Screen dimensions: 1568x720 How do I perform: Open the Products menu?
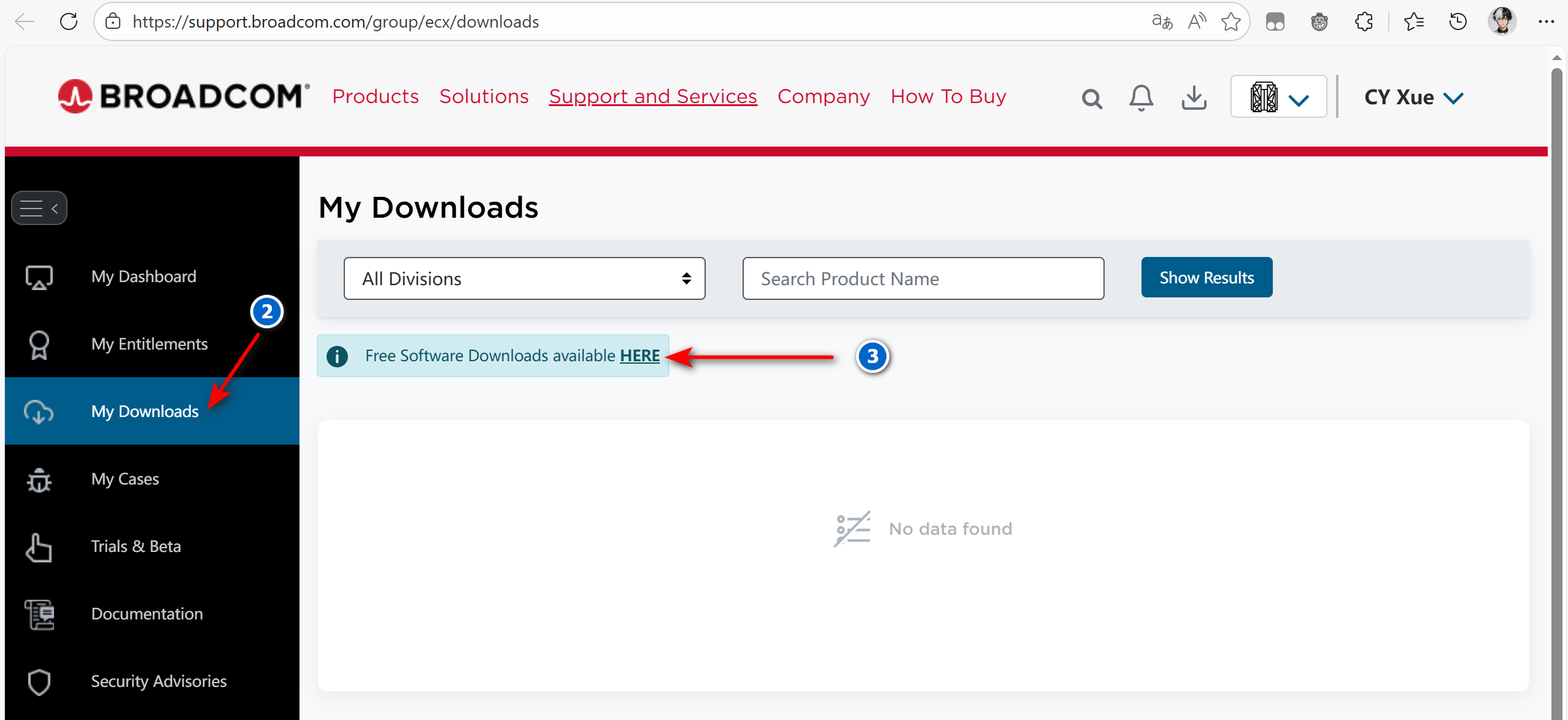pos(375,96)
